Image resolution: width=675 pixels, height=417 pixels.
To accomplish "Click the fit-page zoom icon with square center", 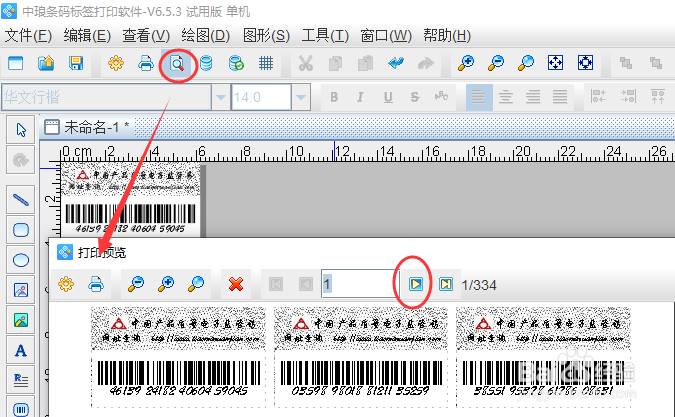I will click(585, 63).
